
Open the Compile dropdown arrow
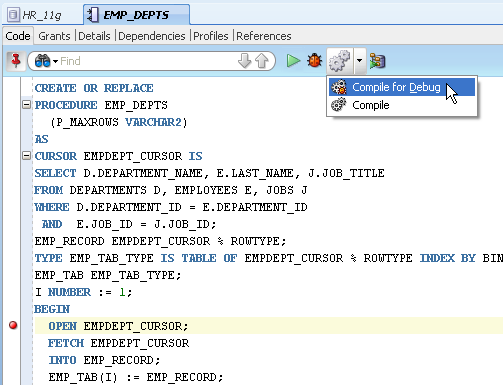pos(359,61)
